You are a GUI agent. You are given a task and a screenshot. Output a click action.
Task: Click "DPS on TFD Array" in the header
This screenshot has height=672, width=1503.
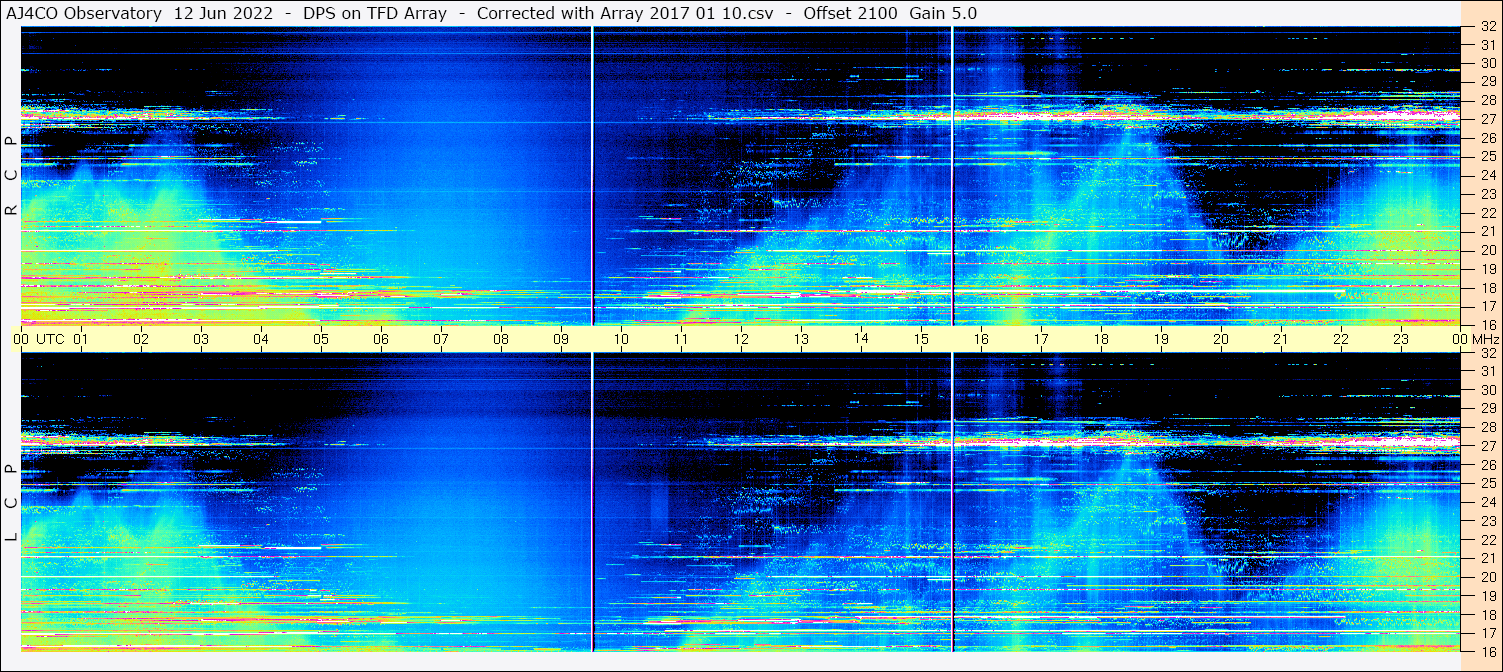click(x=374, y=13)
